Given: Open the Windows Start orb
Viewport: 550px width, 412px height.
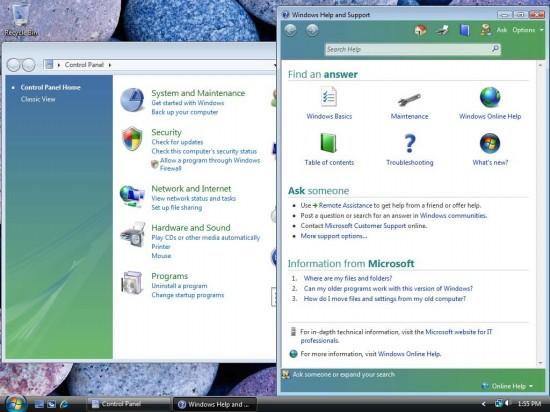Looking at the screenshot, I should click(14, 403).
